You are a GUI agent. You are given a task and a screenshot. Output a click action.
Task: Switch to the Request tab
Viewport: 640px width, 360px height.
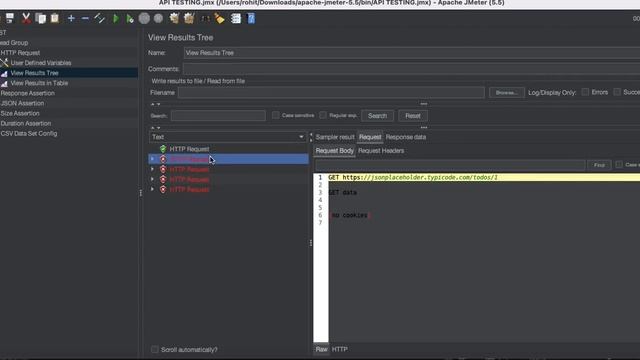pyautogui.click(x=370, y=137)
